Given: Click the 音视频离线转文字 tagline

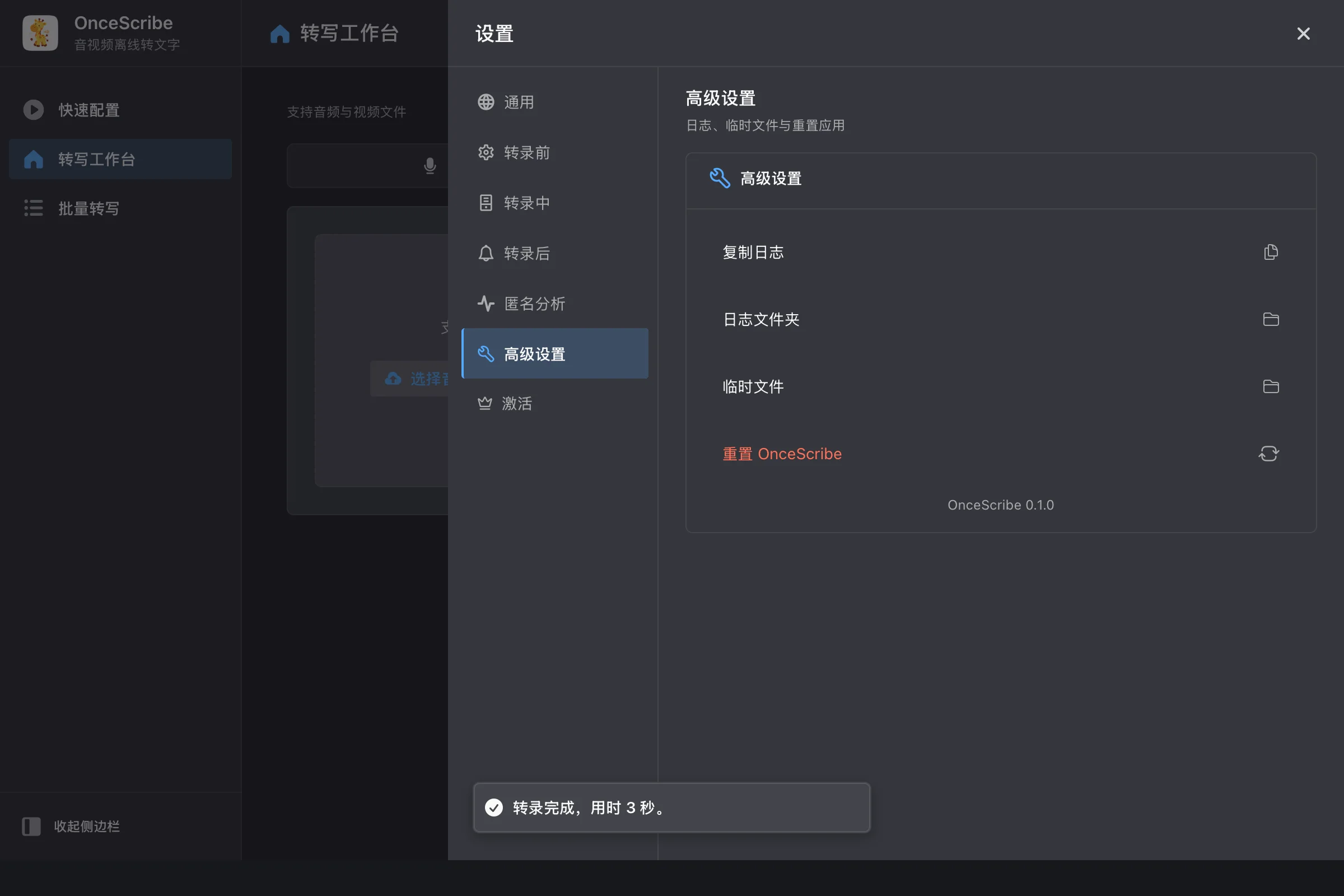Looking at the screenshot, I should [x=127, y=45].
